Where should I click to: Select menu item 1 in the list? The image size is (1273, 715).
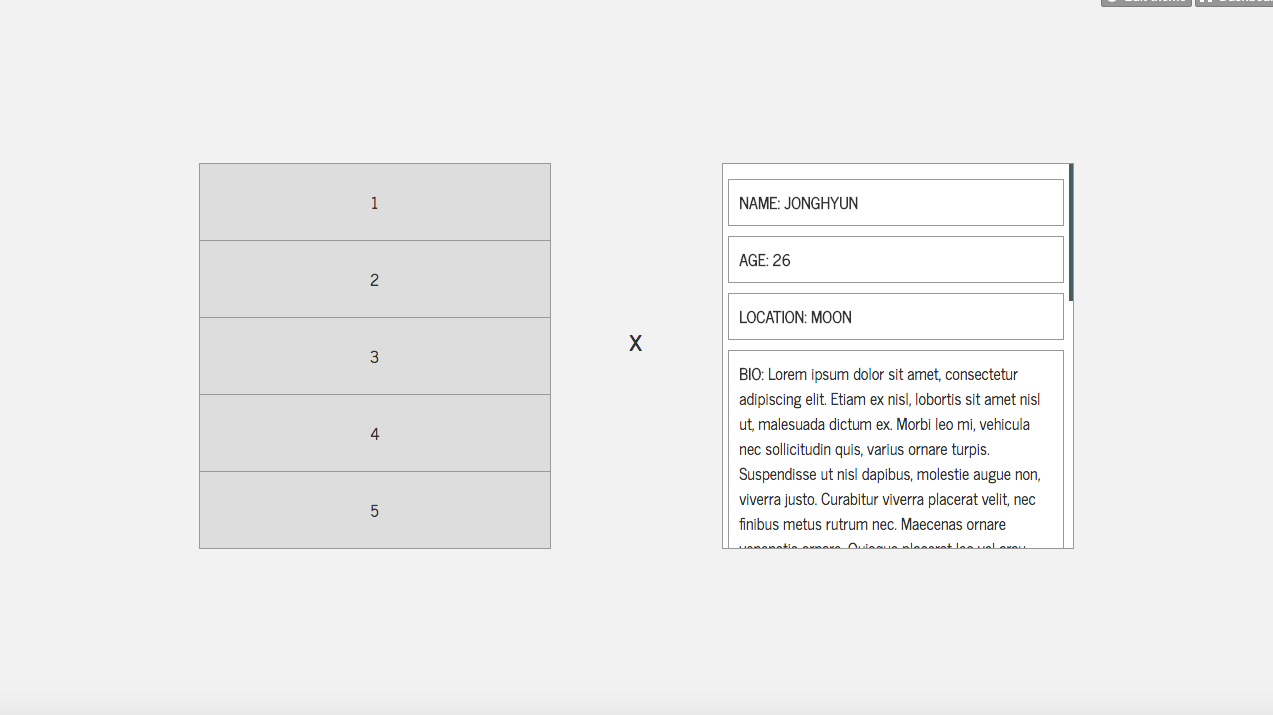click(x=374, y=203)
